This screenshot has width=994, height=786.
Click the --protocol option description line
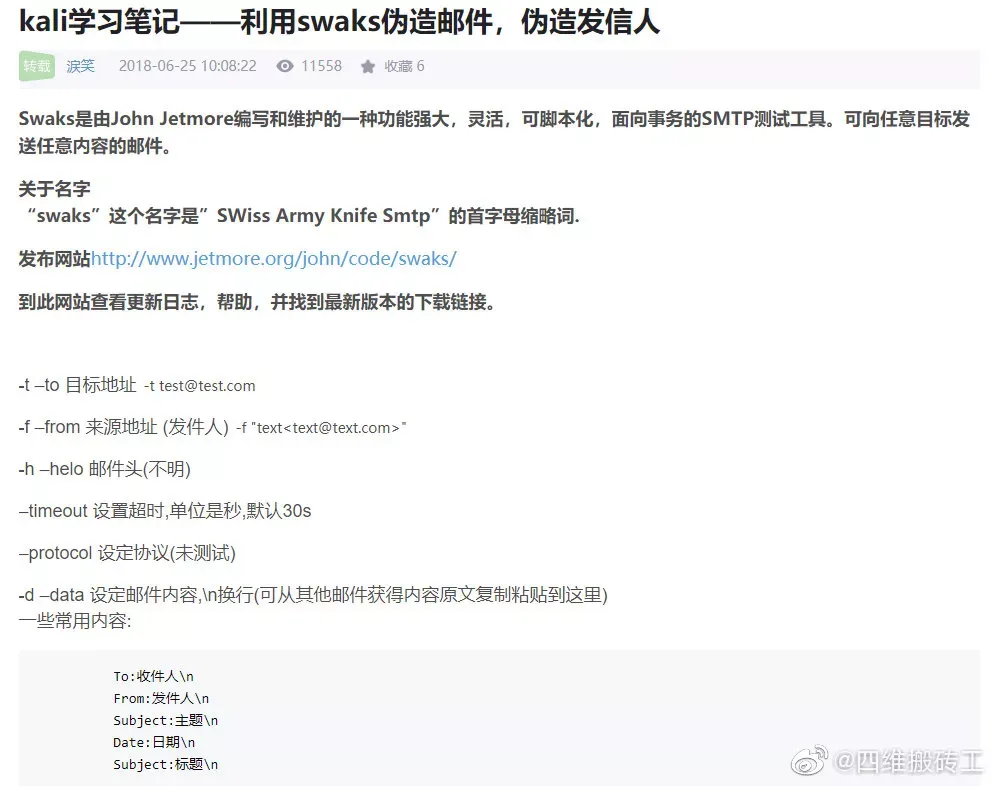pyautogui.click(x=127, y=553)
